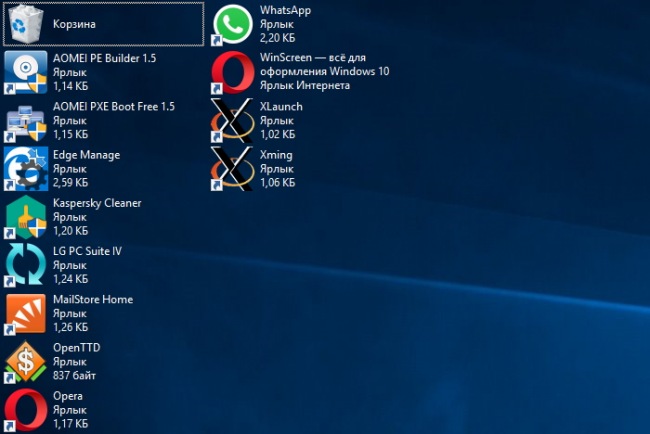Click the "Xming" name text

coord(276,155)
